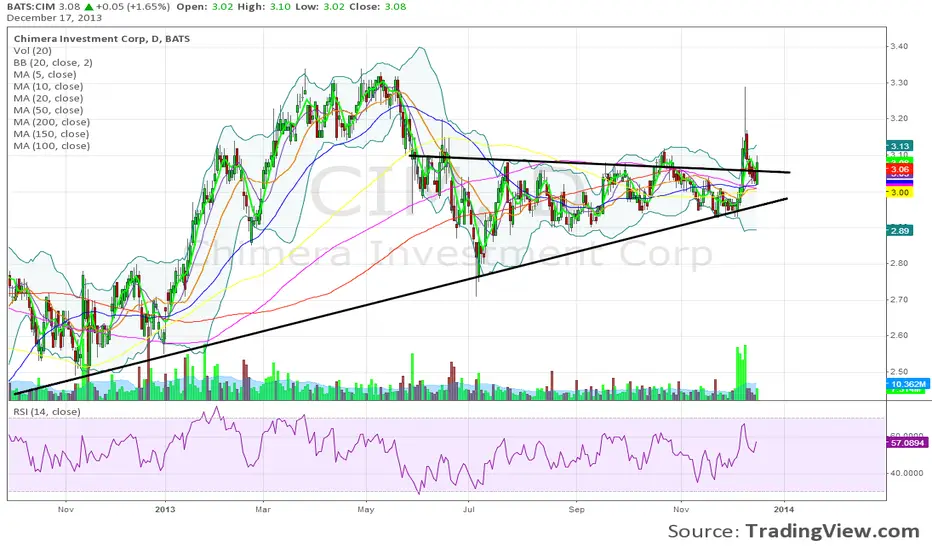The height and width of the screenshot is (550, 932).
Task: Select the MA (20, close) legend entry
Action: (x=48, y=98)
